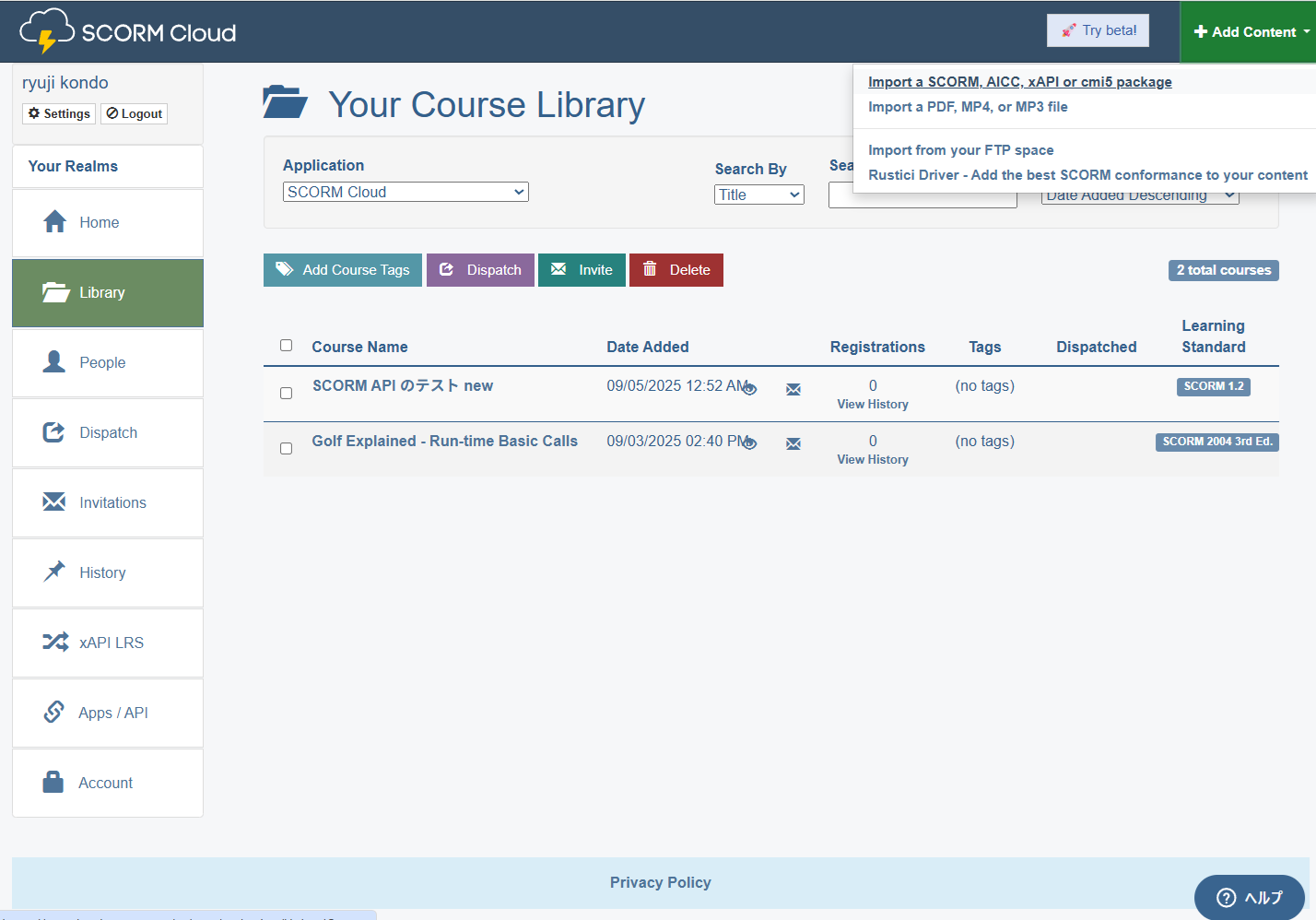
Task: Click the Account briefcase icon
Action: 53,782
